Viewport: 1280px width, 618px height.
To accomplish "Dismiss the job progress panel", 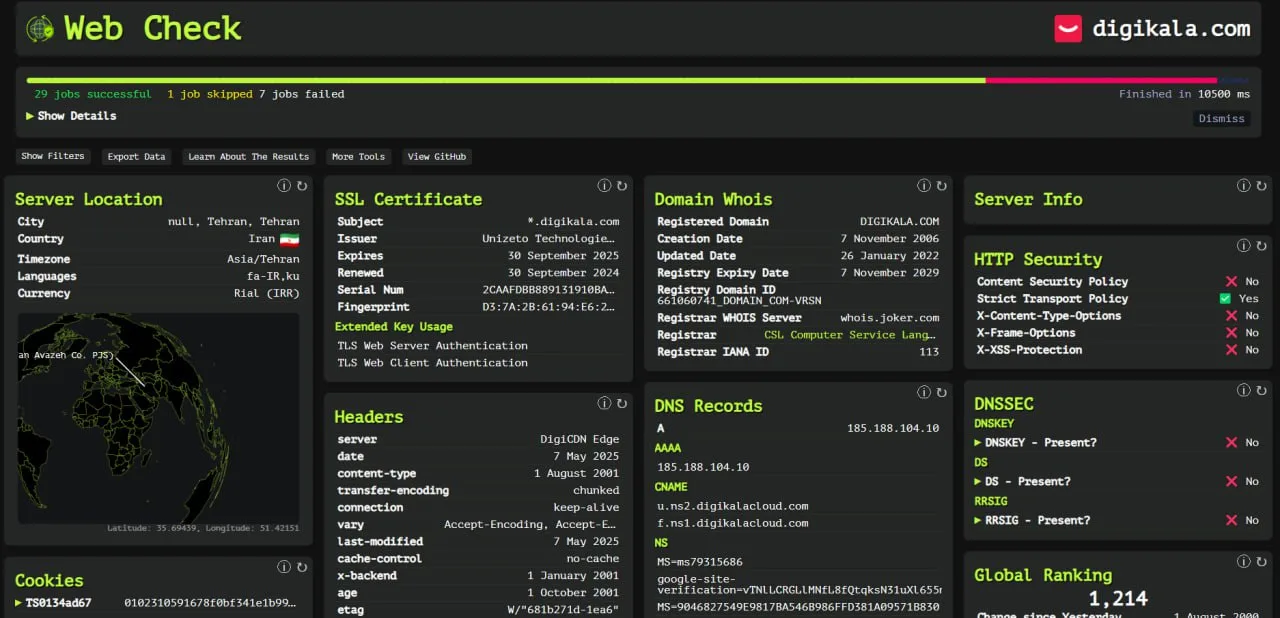I will (x=1221, y=118).
